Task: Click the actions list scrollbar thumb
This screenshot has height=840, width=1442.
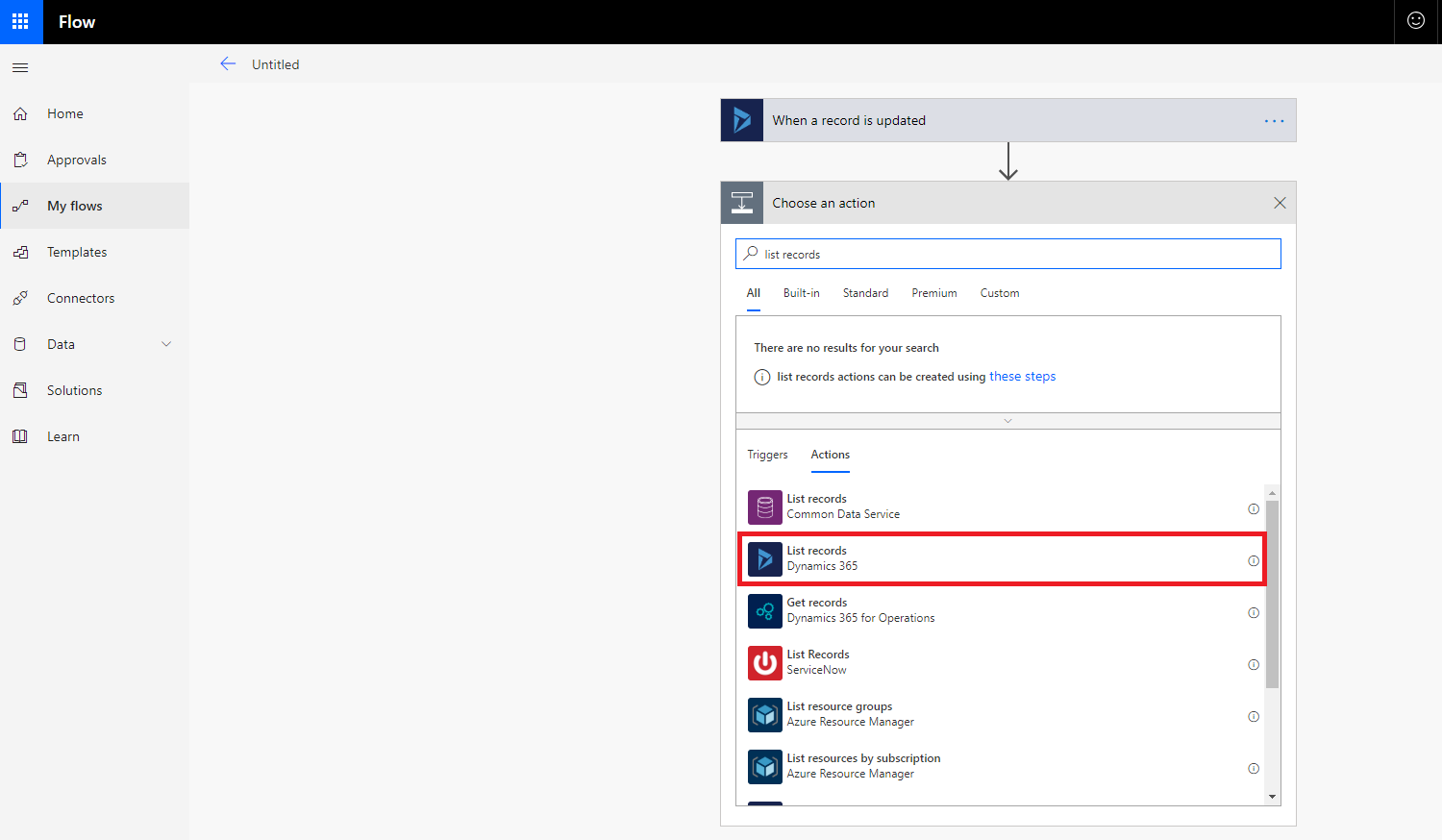Action: (x=1273, y=594)
